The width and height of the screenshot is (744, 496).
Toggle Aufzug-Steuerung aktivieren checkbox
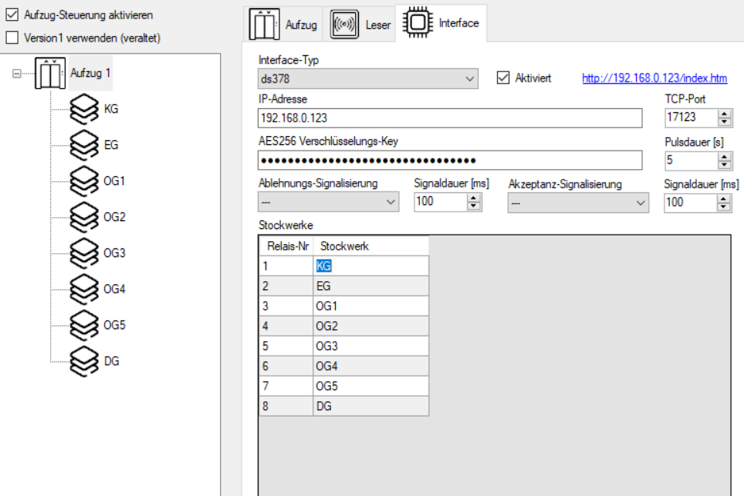coord(13,17)
